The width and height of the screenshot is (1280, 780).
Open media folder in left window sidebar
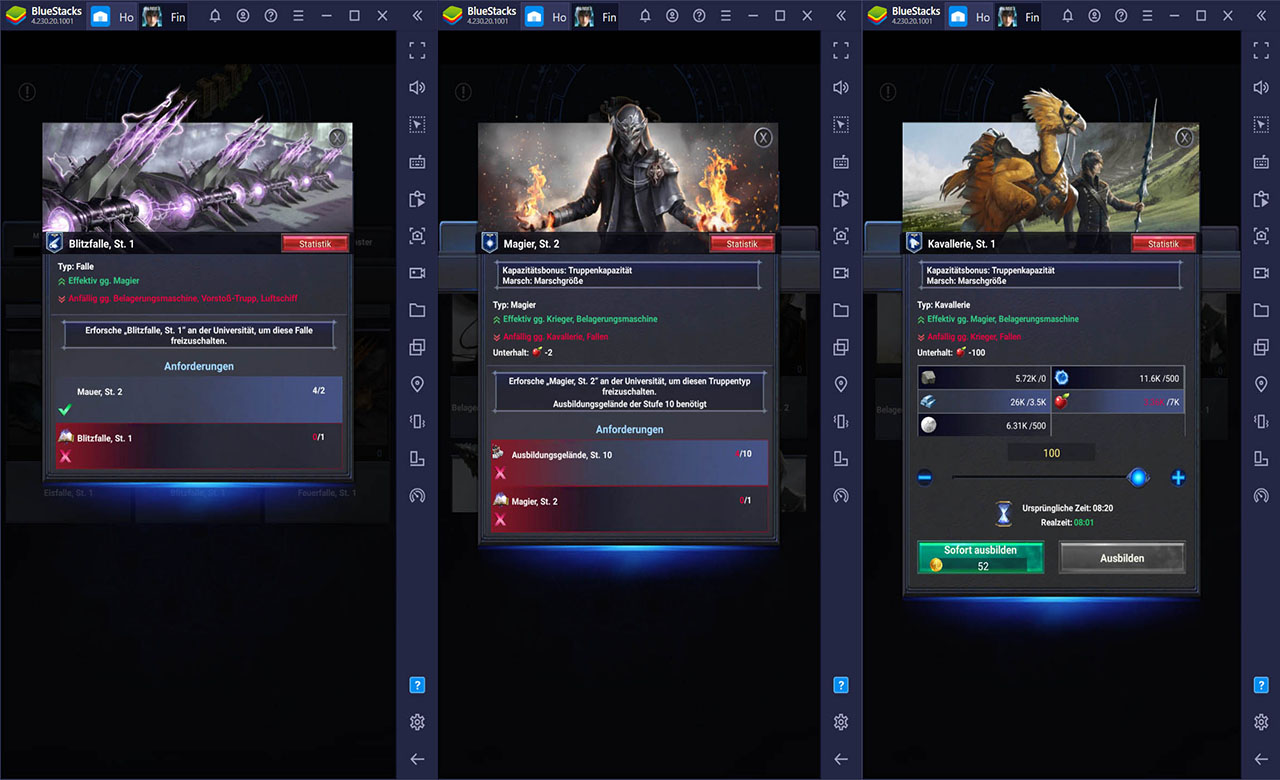pyautogui.click(x=417, y=310)
